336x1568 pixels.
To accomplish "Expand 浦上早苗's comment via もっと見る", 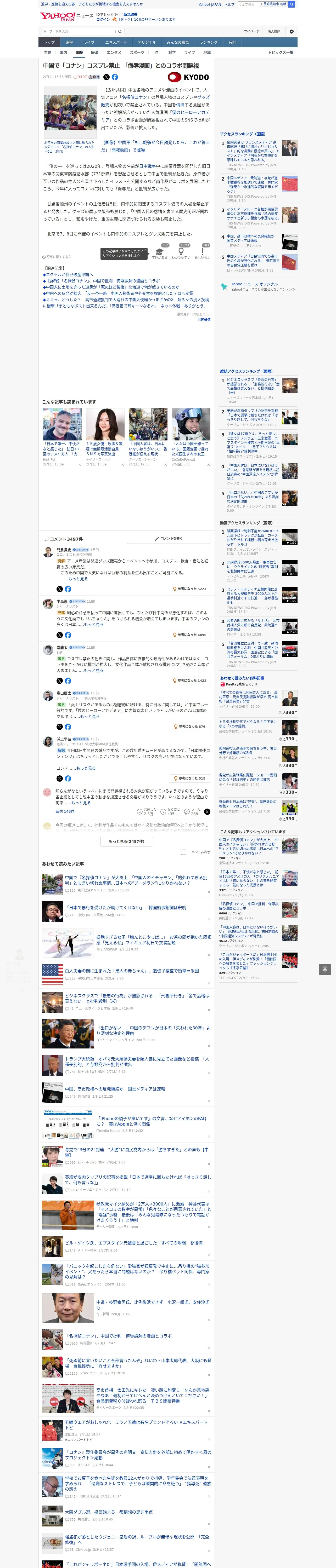I will [86, 768].
